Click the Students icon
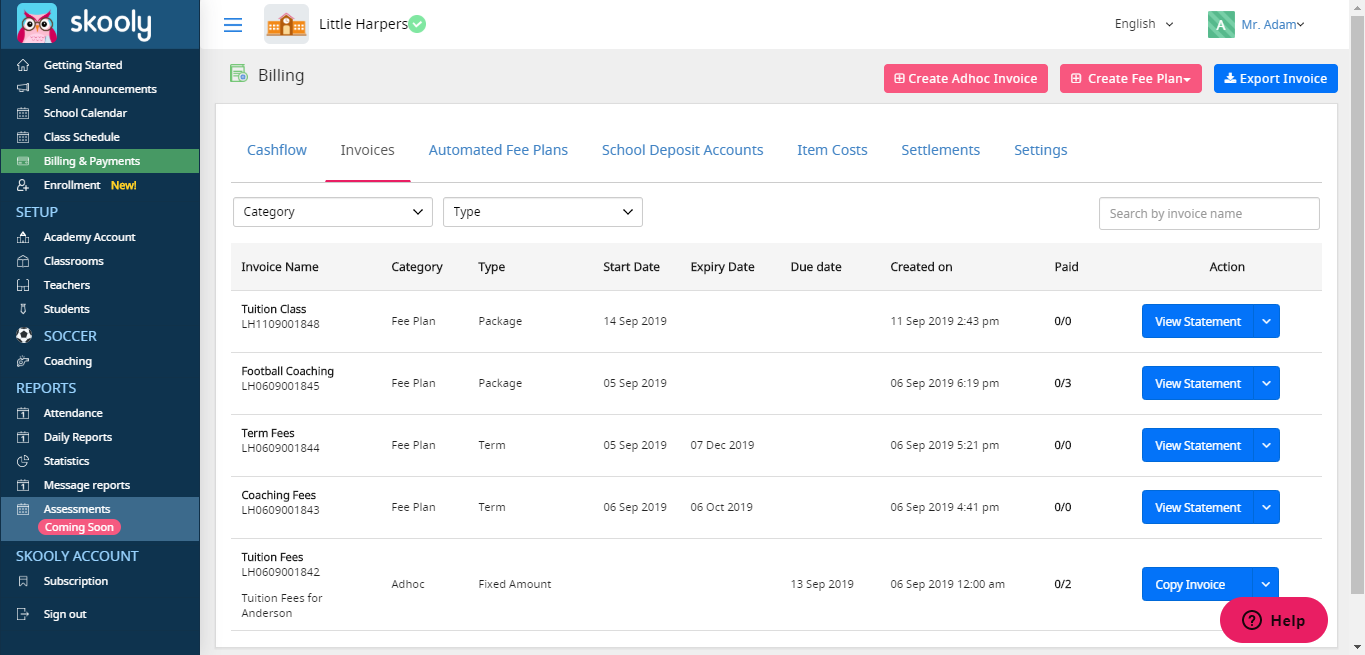1365x655 pixels. [23, 309]
